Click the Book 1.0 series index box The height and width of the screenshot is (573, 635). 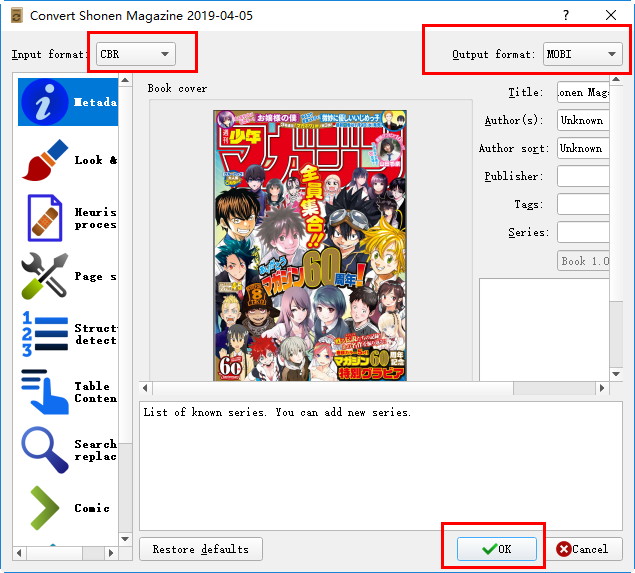(x=583, y=261)
